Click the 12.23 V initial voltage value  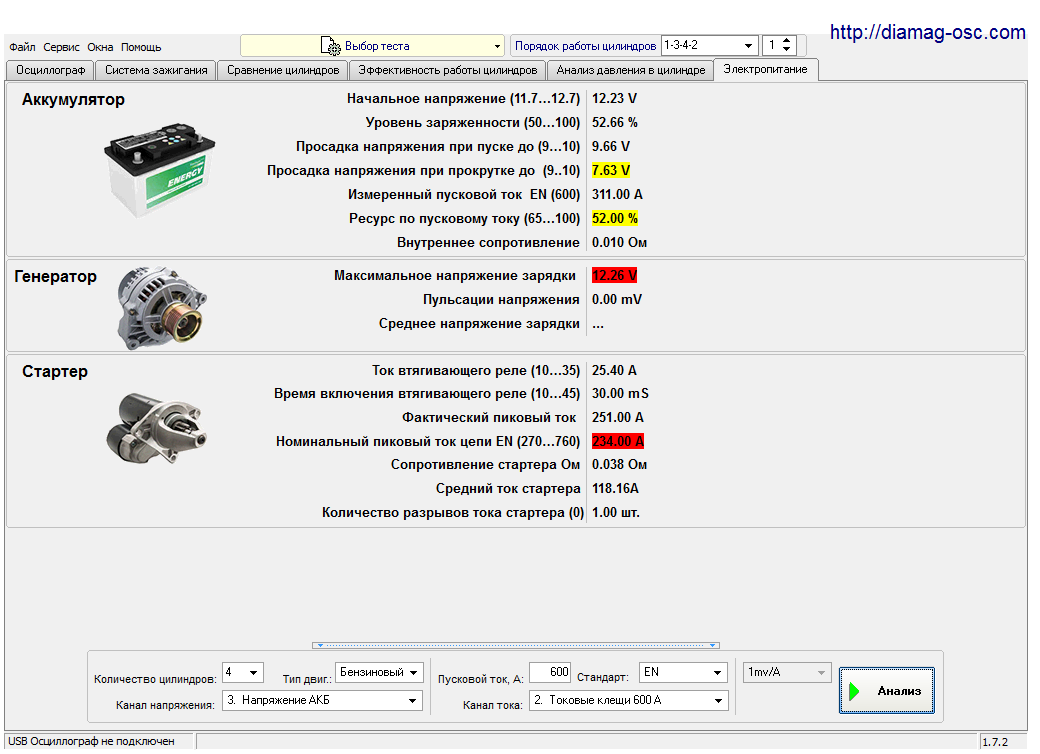point(614,98)
